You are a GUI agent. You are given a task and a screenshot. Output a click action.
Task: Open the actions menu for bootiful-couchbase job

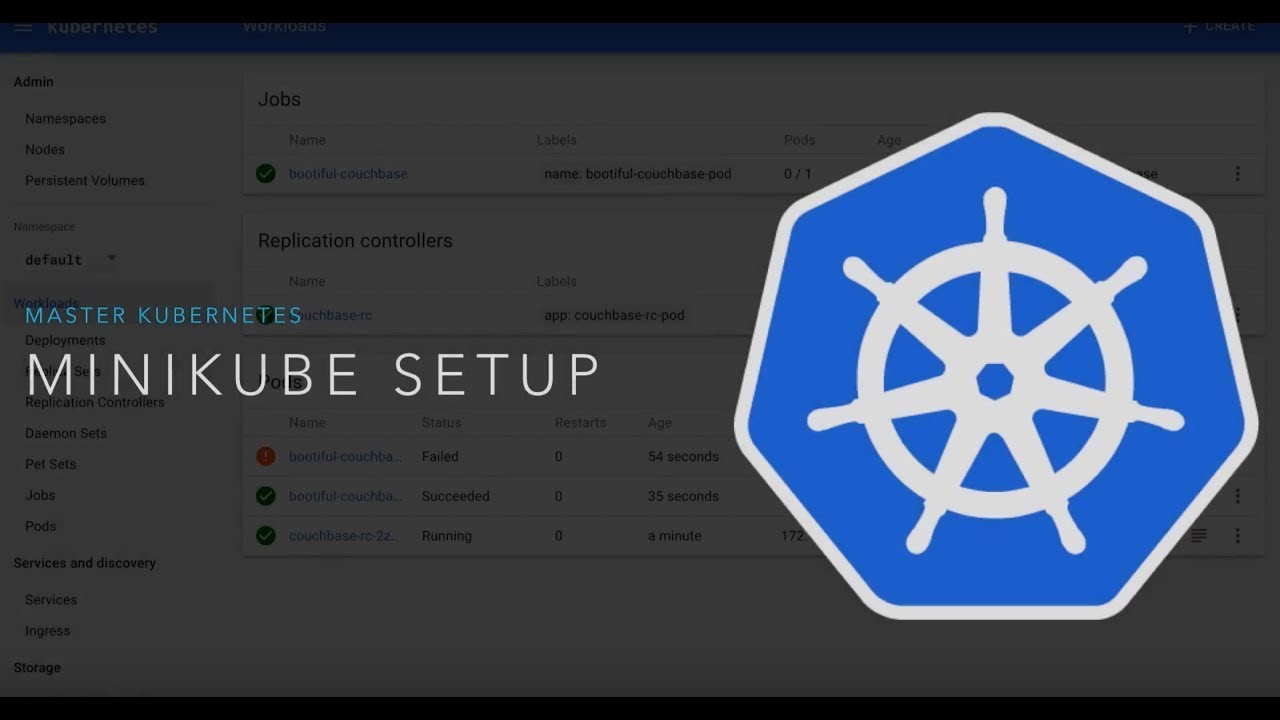(1237, 174)
